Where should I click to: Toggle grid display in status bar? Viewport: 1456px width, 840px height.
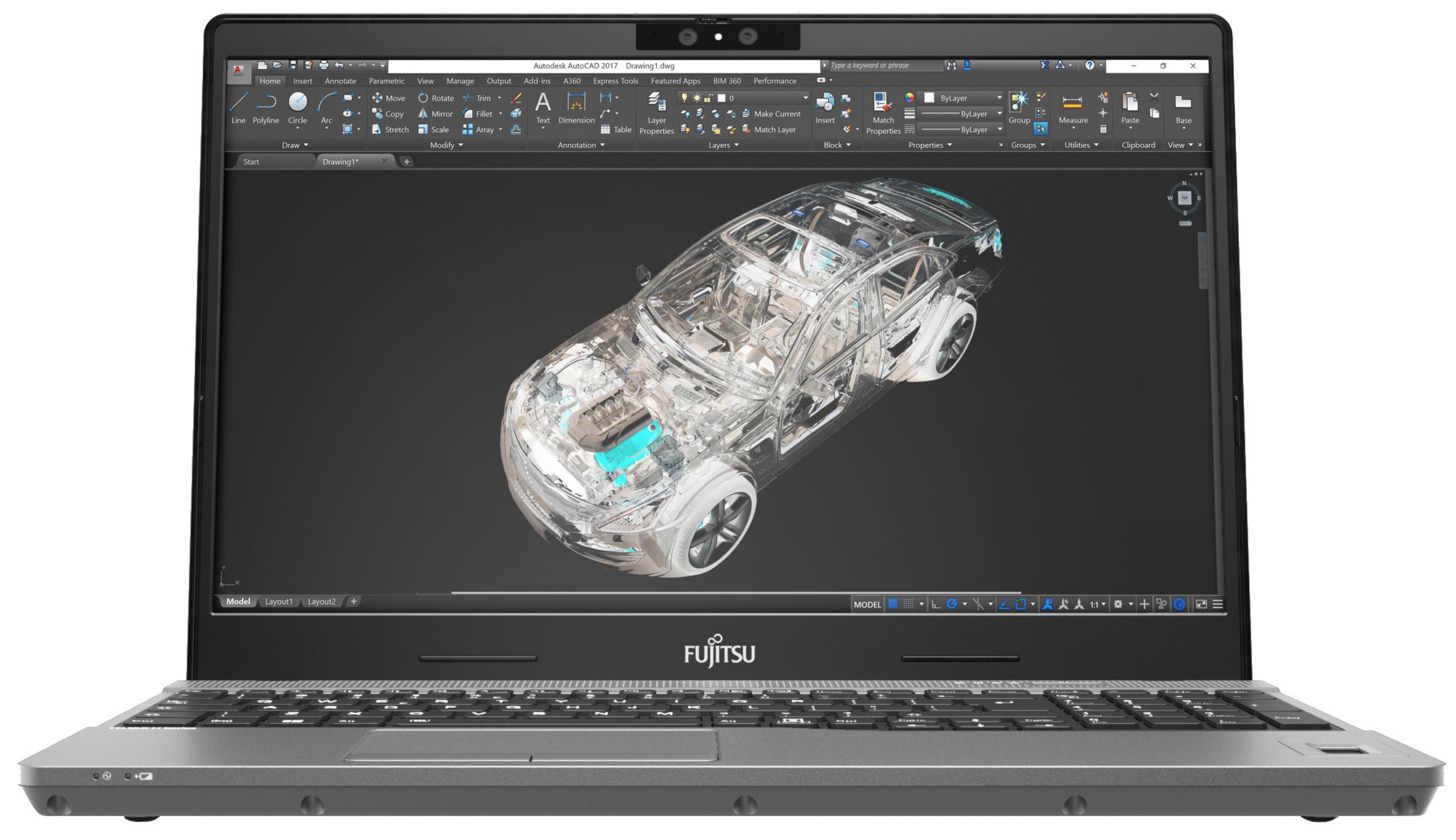click(893, 604)
